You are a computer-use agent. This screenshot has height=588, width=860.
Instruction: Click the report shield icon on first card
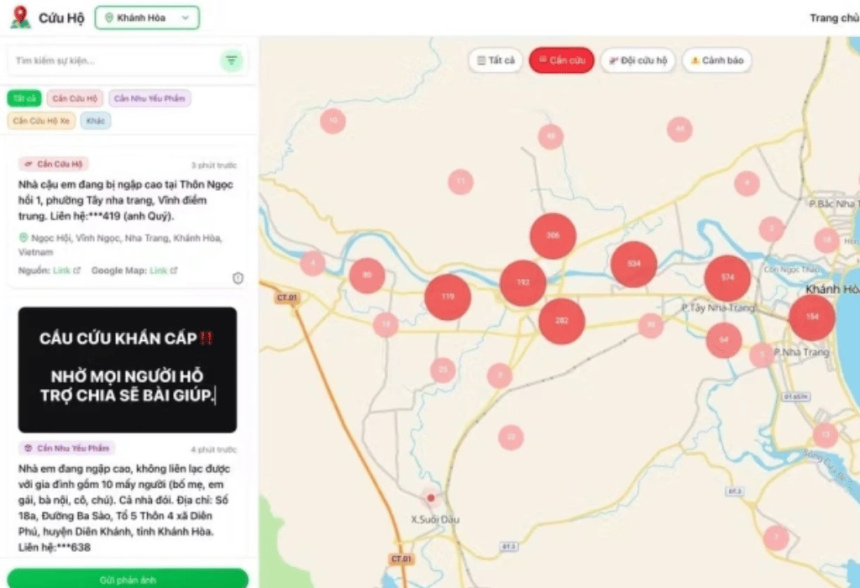point(238,278)
